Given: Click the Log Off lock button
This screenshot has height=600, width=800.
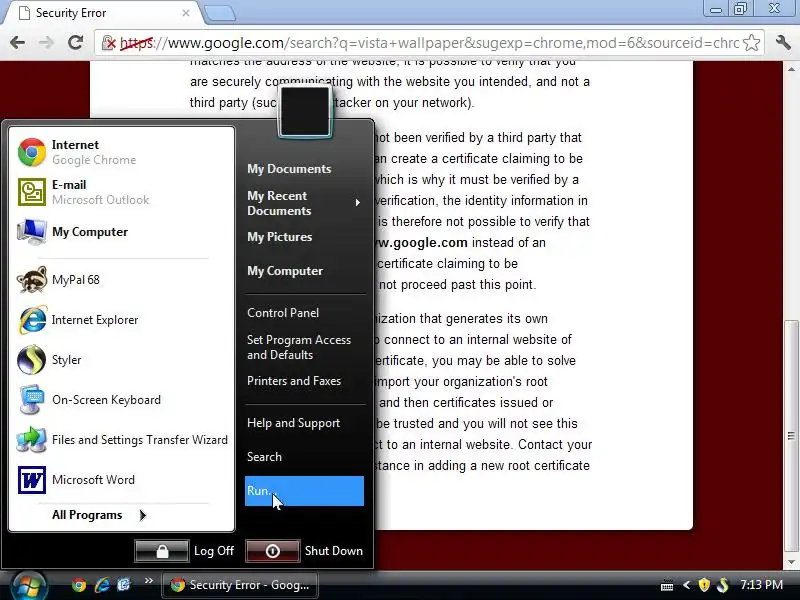Looking at the screenshot, I should [162, 551].
